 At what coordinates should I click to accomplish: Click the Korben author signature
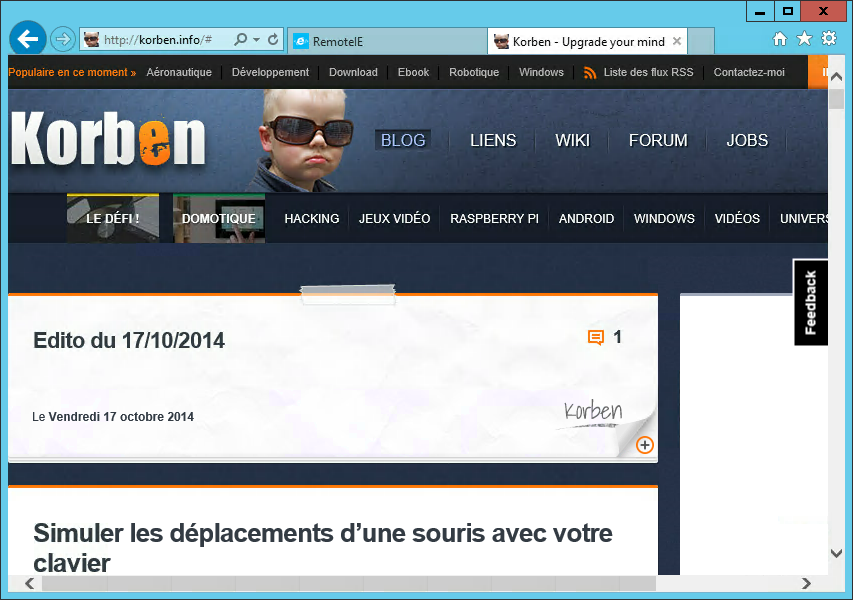tap(592, 412)
